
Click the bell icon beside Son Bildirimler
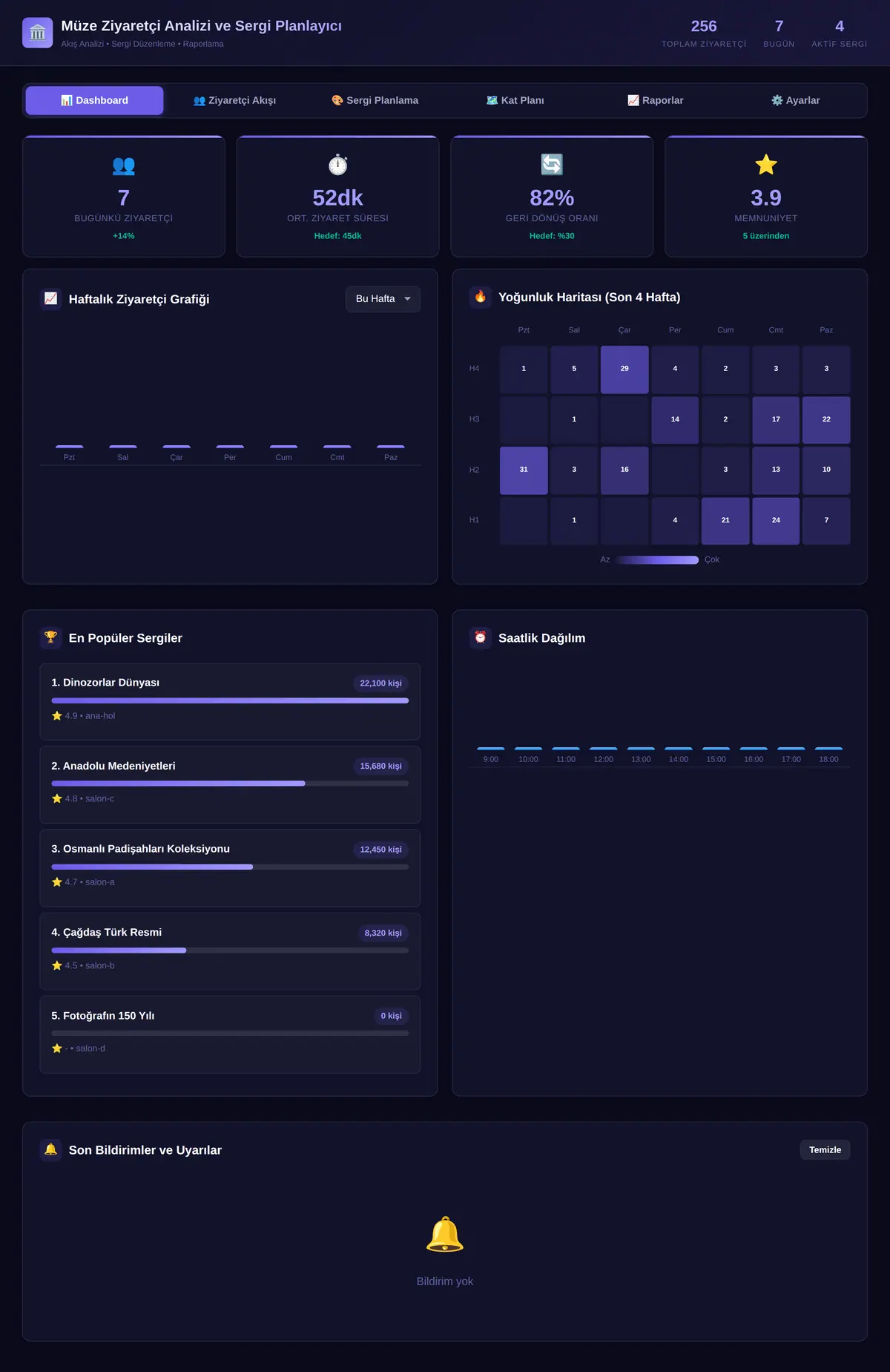(x=50, y=1149)
